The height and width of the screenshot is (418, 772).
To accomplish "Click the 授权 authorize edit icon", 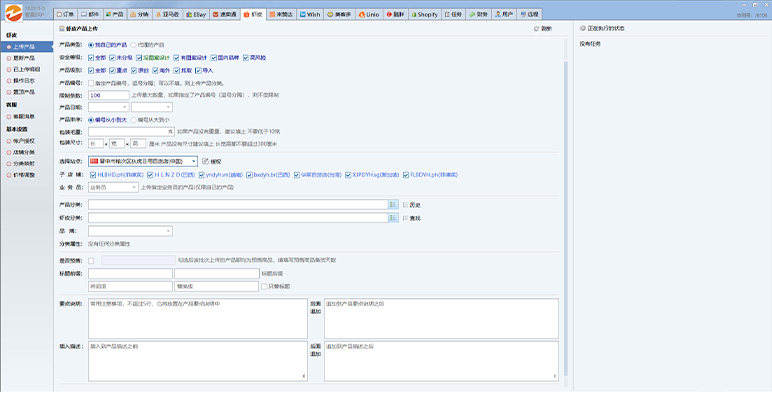I will (x=206, y=160).
